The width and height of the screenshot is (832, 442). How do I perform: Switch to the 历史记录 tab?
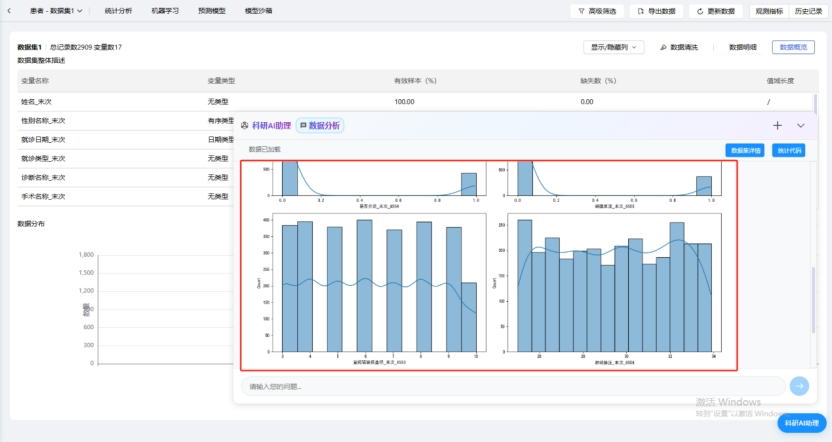[x=808, y=11]
